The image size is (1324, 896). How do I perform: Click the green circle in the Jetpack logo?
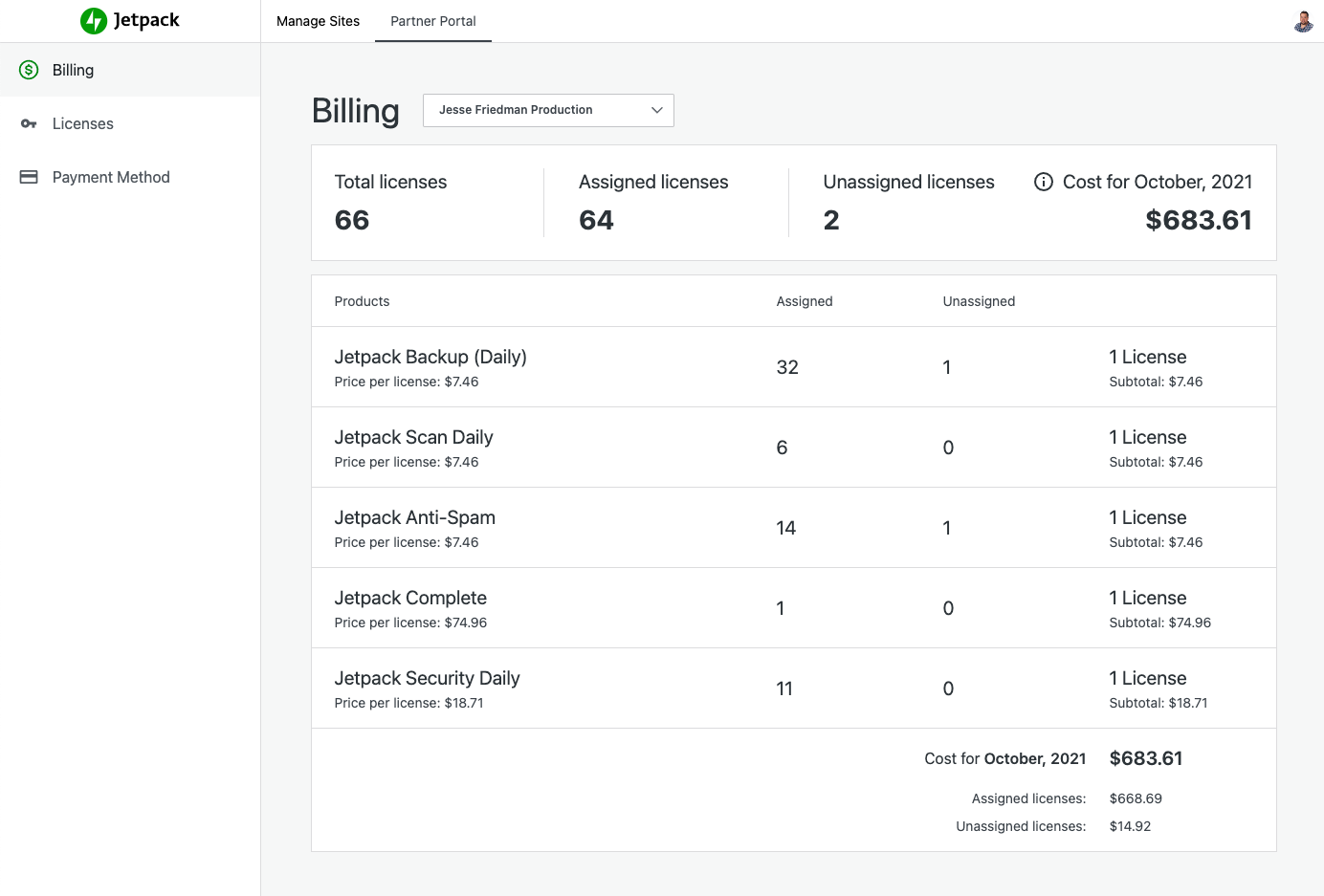[x=94, y=20]
